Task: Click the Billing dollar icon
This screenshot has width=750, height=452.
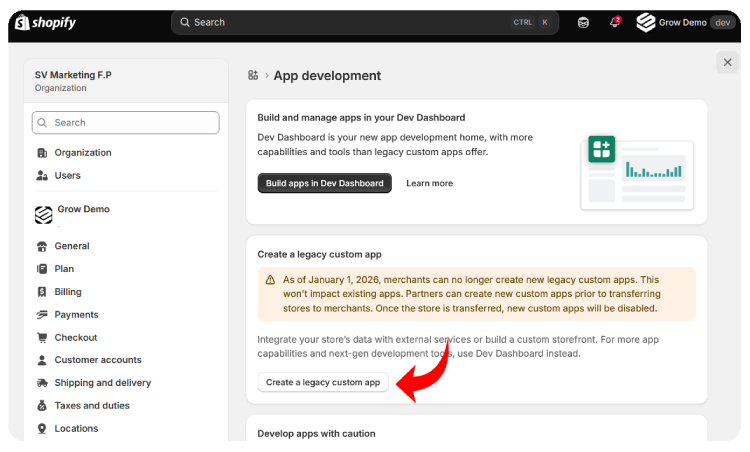Action: pos(42,292)
